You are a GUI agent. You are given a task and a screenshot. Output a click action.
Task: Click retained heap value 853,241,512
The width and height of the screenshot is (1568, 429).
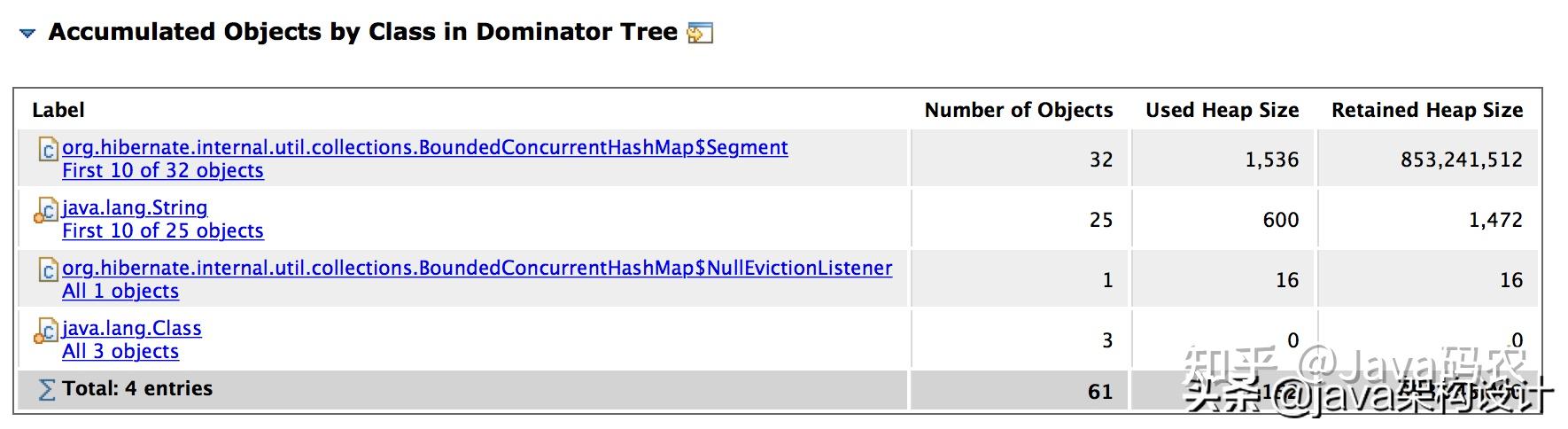pos(1461,160)
